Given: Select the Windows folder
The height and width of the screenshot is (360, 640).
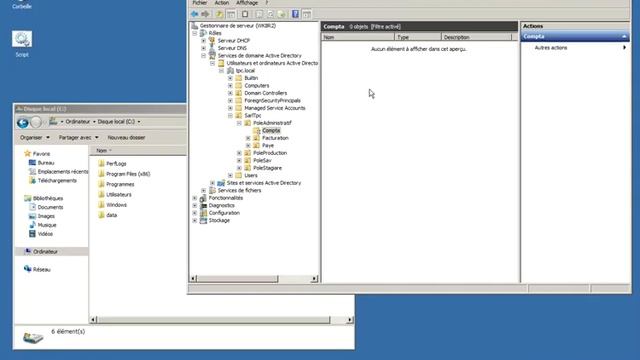Looking at the screenshot, I should pyautogui.click(x=116, y=204).
